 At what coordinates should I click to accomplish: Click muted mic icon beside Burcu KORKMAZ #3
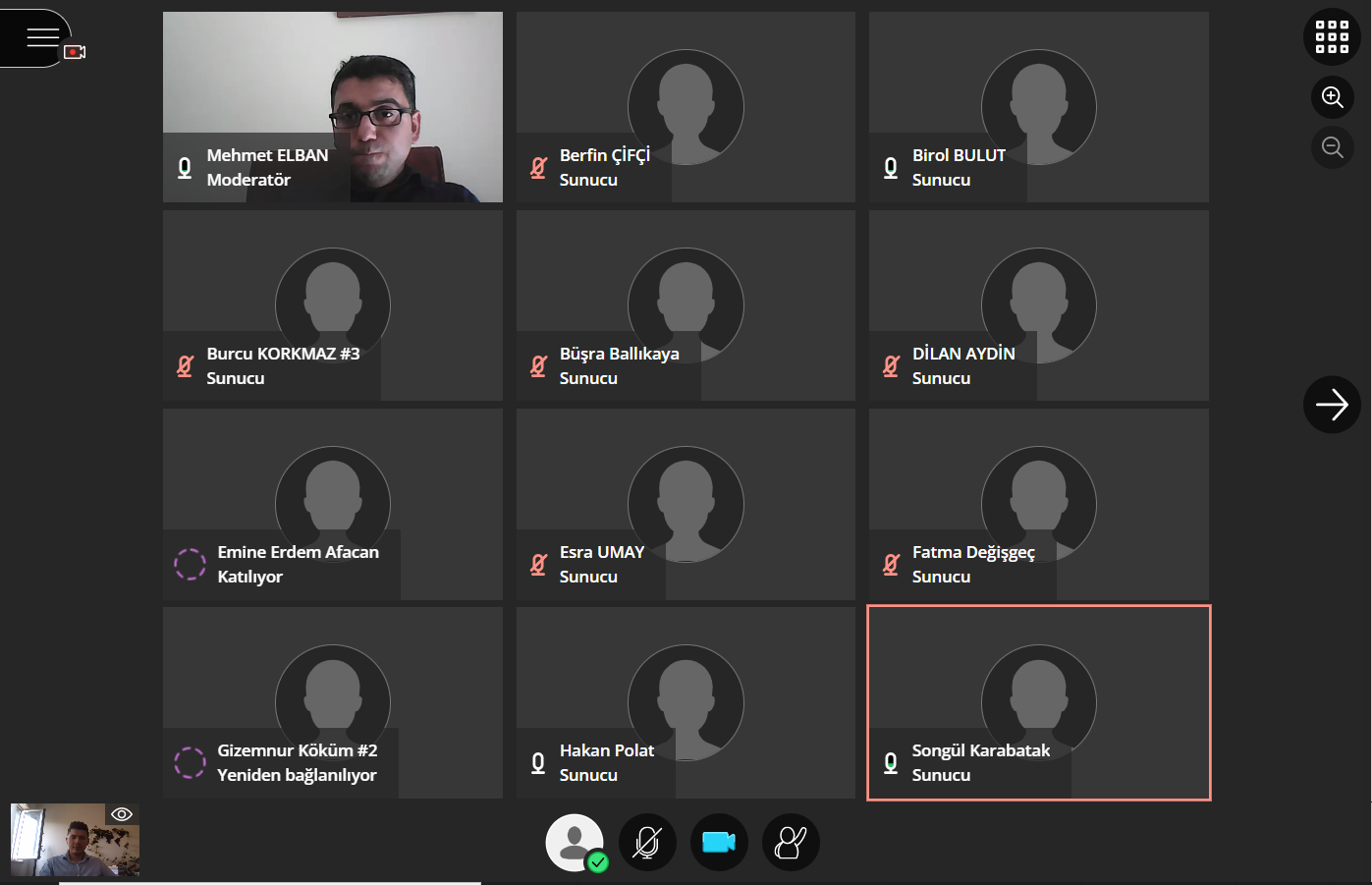point(185,366)
